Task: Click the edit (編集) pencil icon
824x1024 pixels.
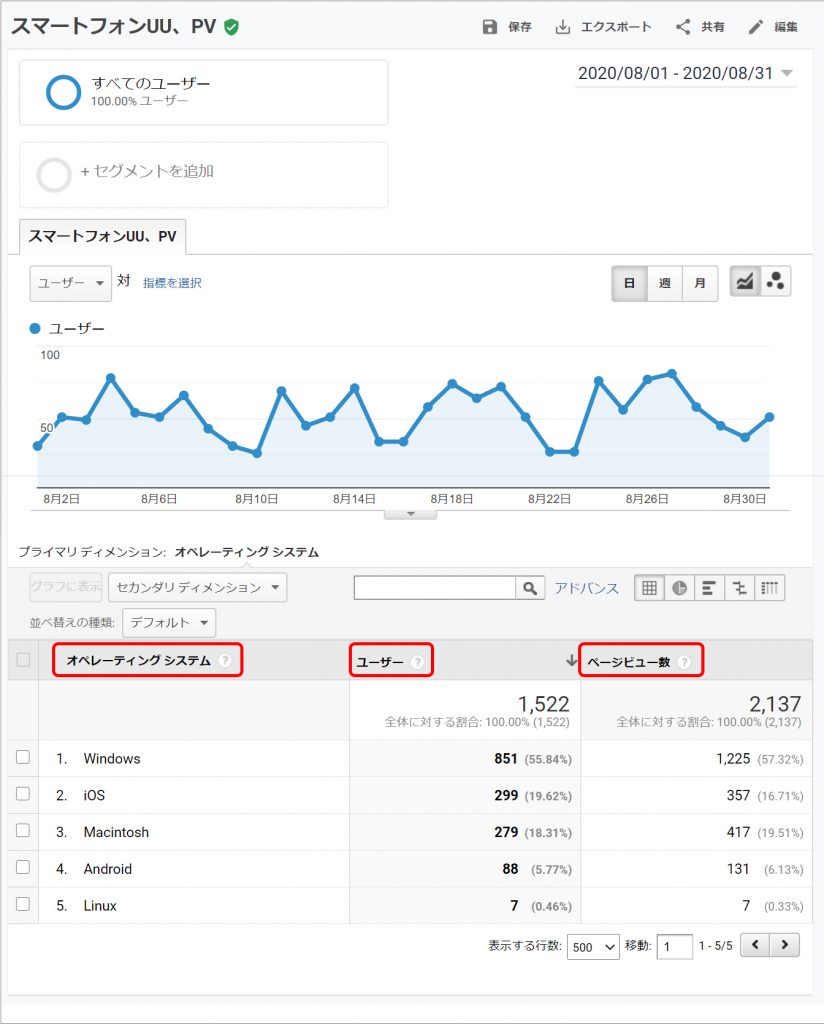Action: pyautogui.click(x=755, y=27)
